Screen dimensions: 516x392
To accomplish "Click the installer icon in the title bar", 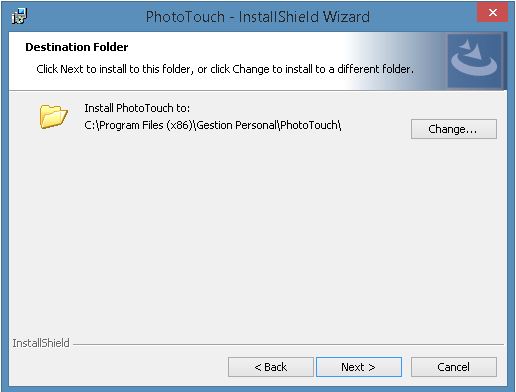I will click(19, 16).
